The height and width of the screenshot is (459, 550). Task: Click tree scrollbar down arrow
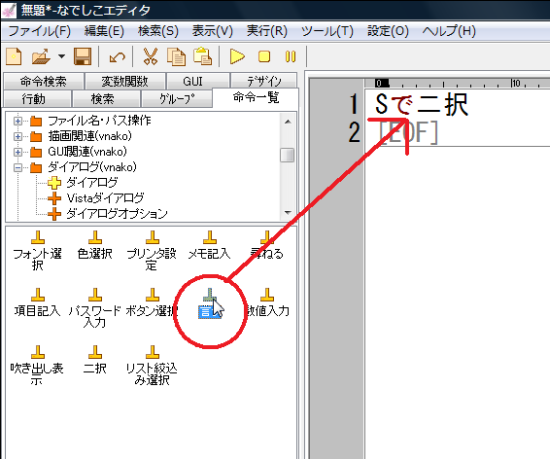(288, 212)
